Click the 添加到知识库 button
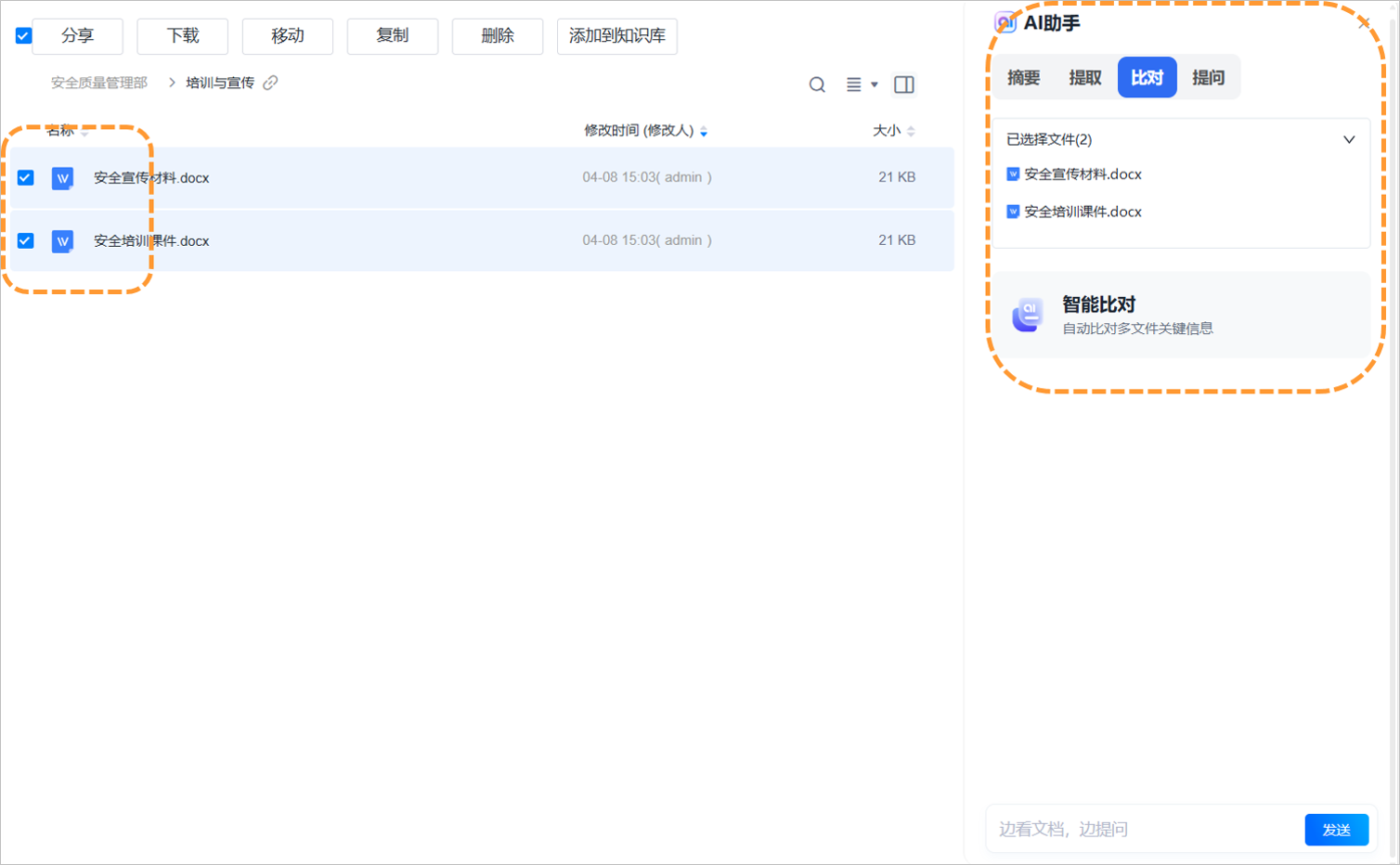This screenshot has height=865, width=1400. [616, 36]
